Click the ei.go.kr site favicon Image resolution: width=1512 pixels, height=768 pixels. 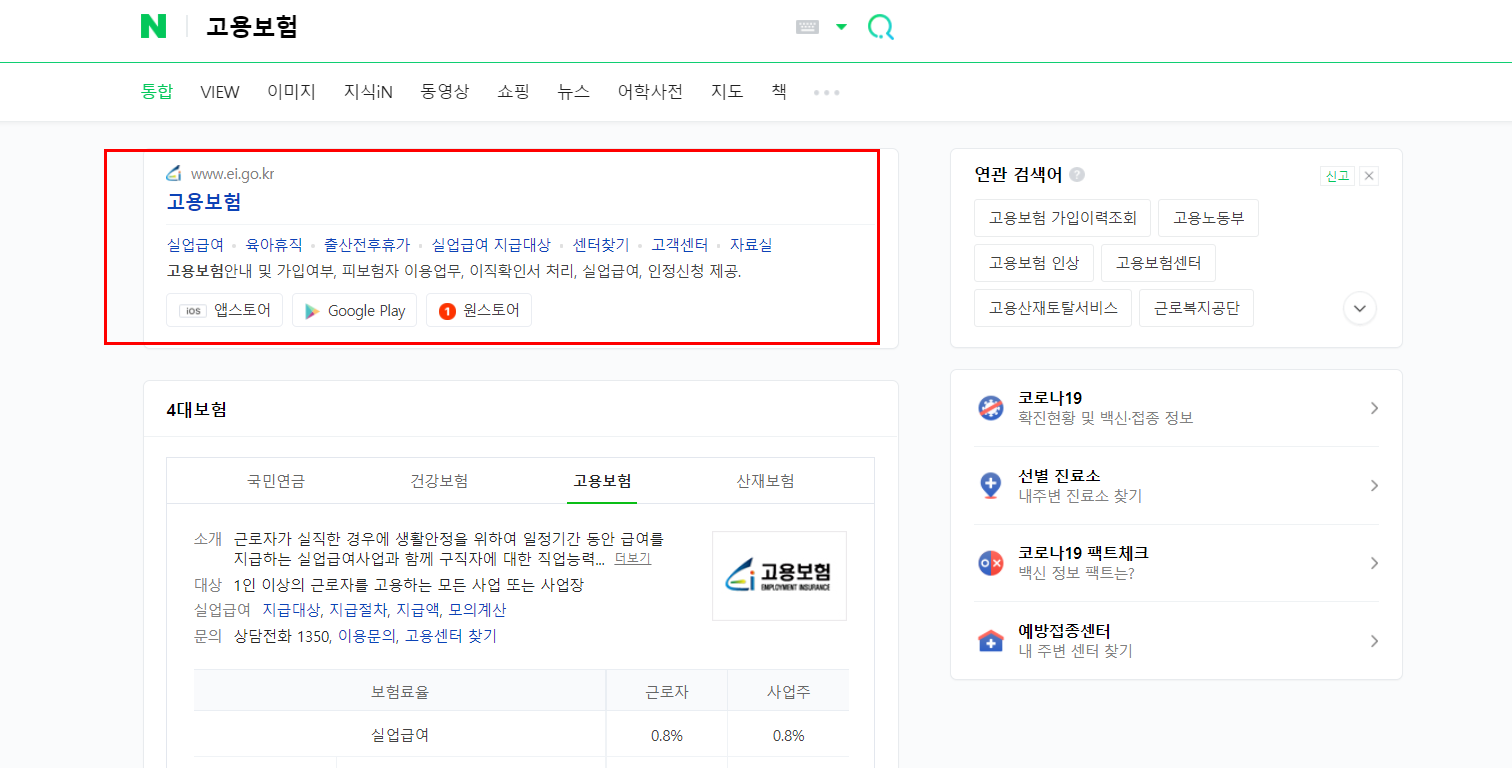pyautogui.click(x=174, y=173)
